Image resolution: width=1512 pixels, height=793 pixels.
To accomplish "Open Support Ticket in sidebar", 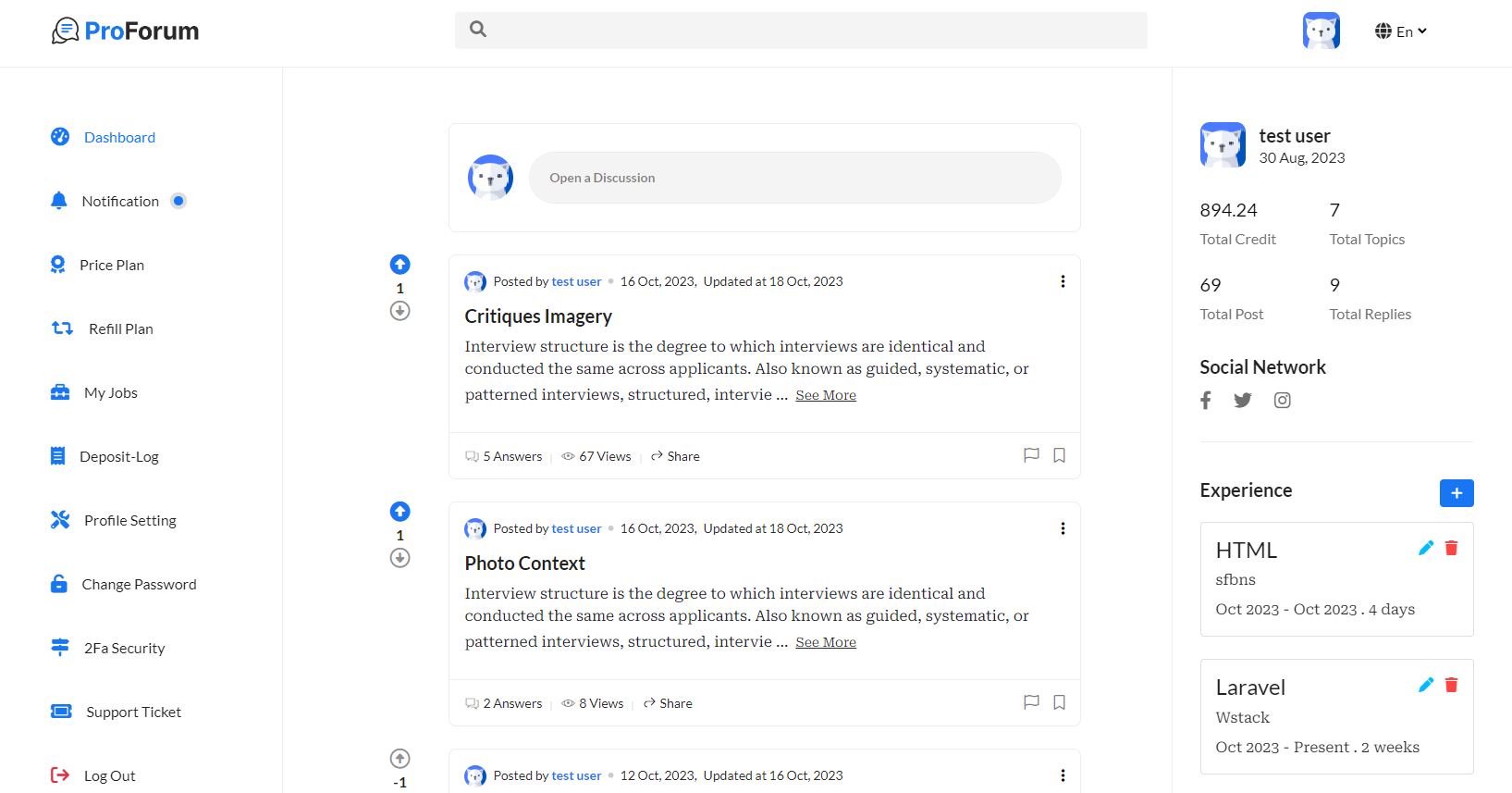I will coord(133,712).
